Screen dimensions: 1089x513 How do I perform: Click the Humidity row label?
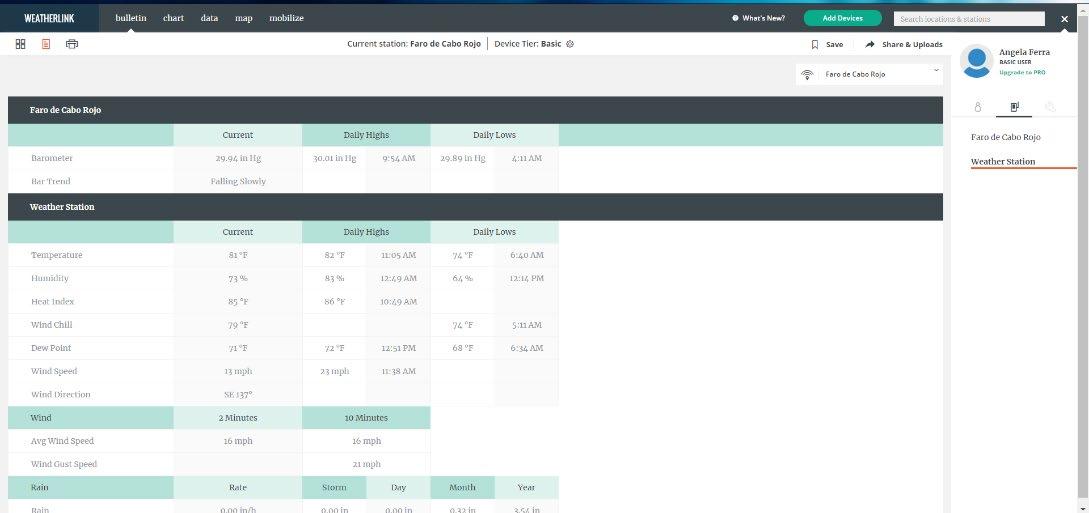[x=49, y=278]
